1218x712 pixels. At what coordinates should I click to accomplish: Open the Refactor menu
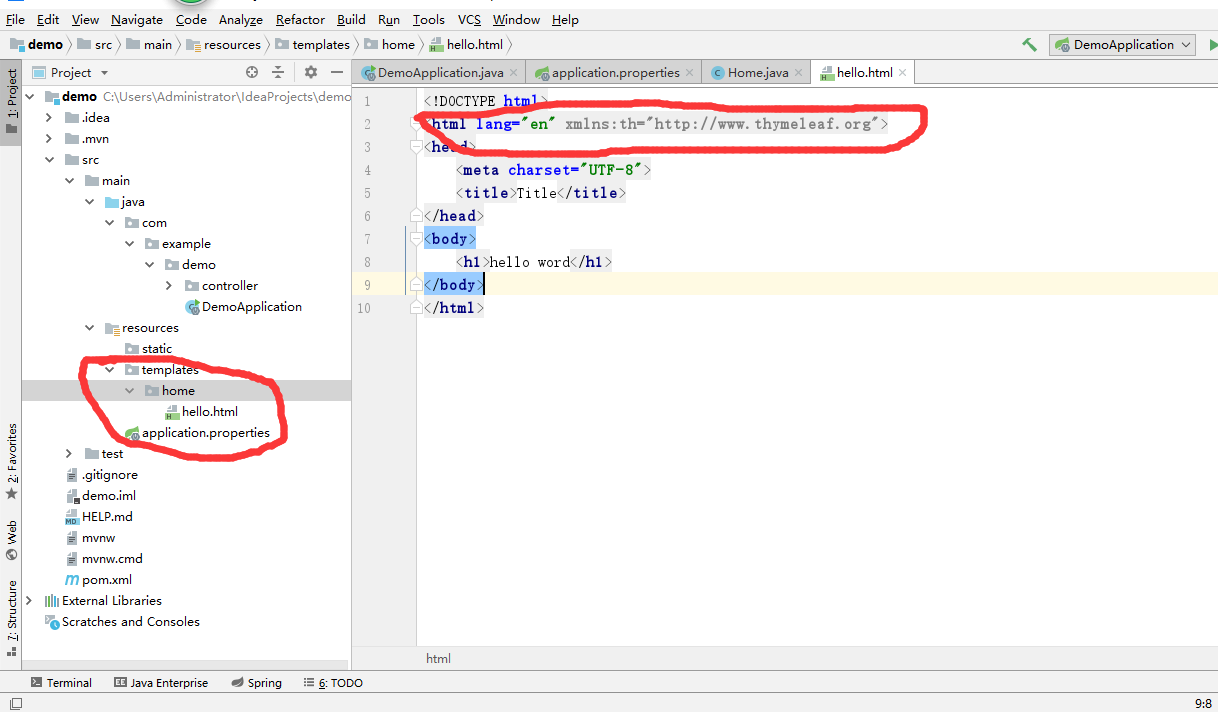coord(300,19)
